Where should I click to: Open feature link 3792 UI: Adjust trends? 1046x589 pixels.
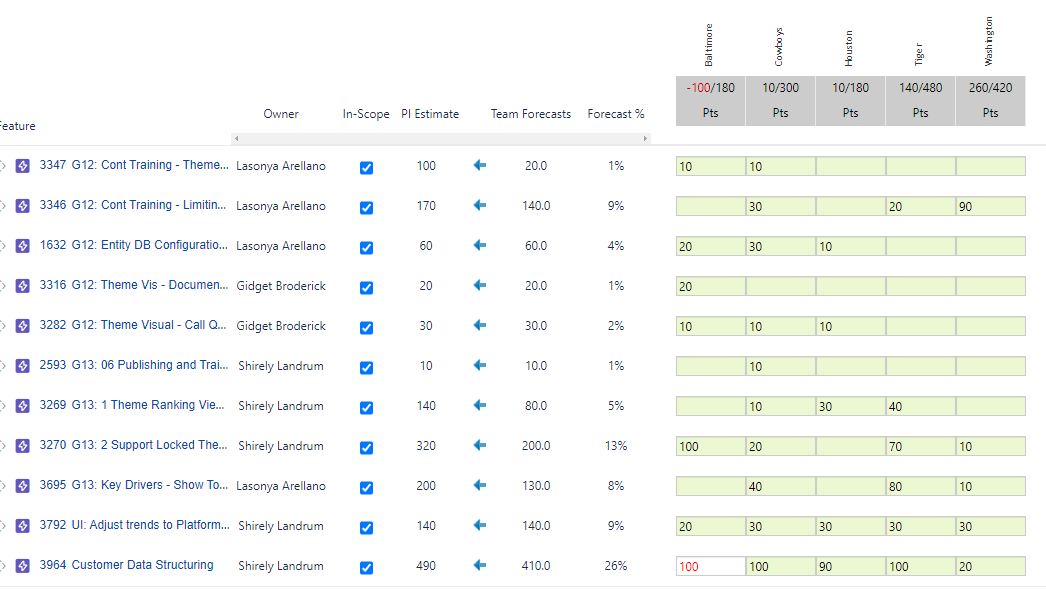[134, 525]
